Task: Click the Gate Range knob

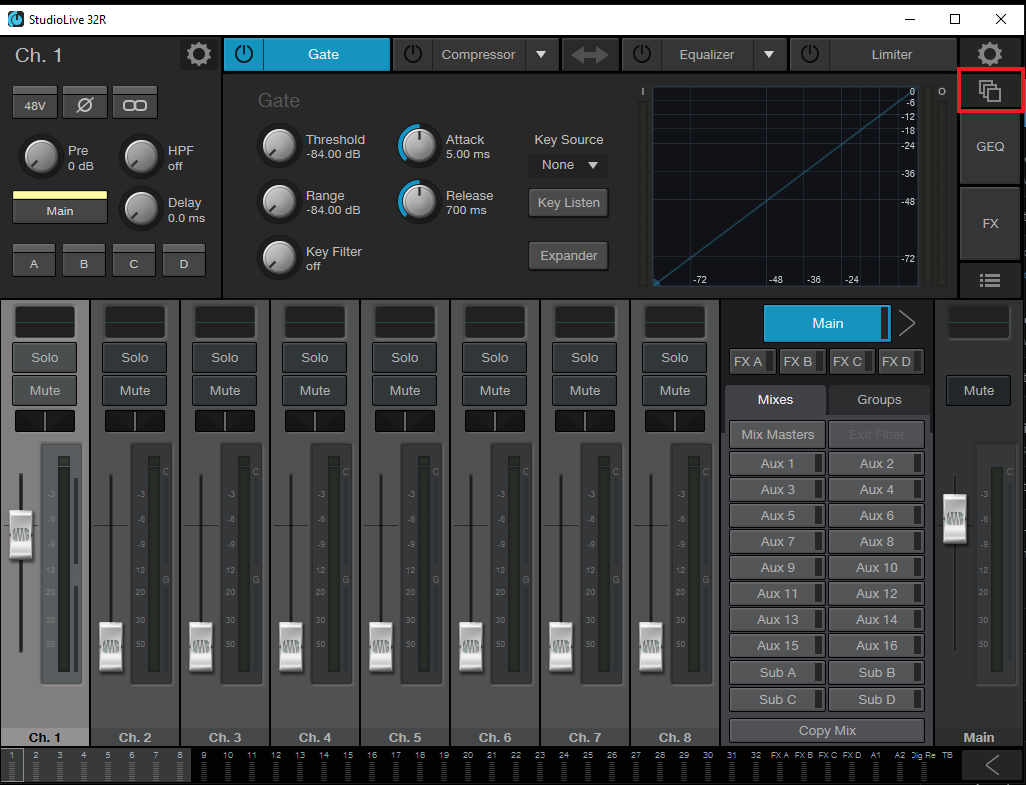Action: point(279,201)
